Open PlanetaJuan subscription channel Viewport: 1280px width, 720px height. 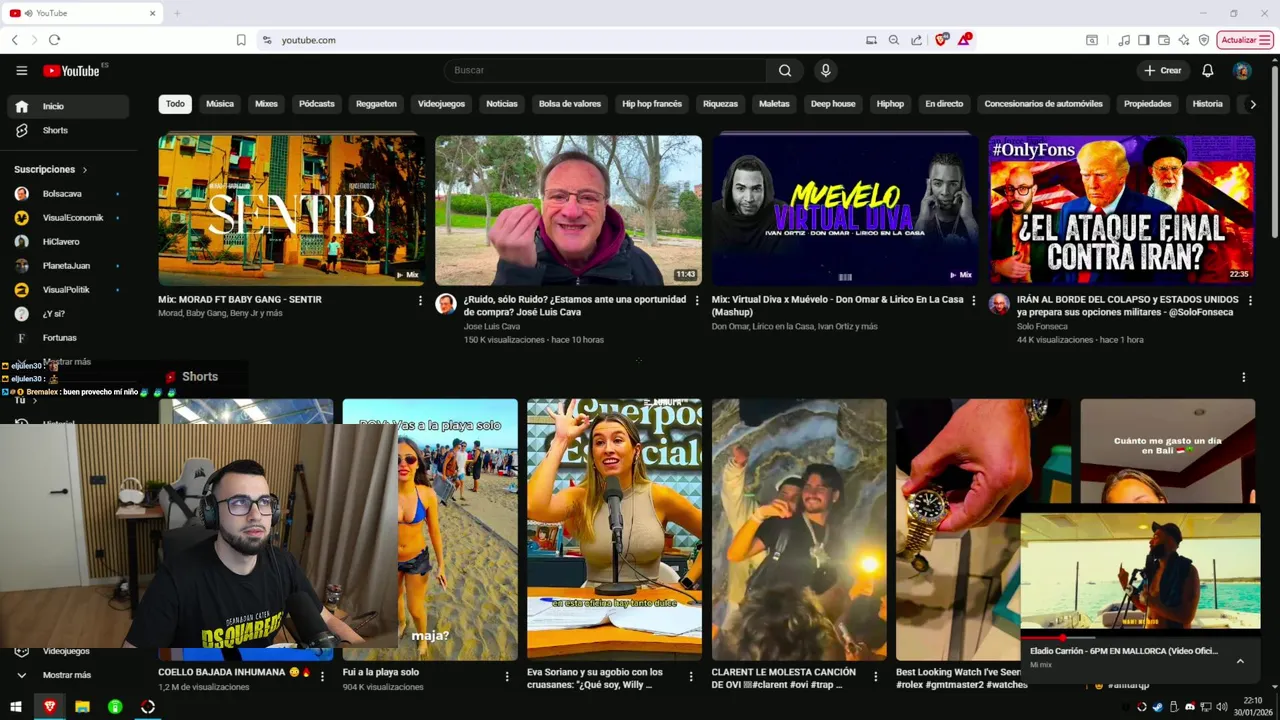tap(66, 266)
